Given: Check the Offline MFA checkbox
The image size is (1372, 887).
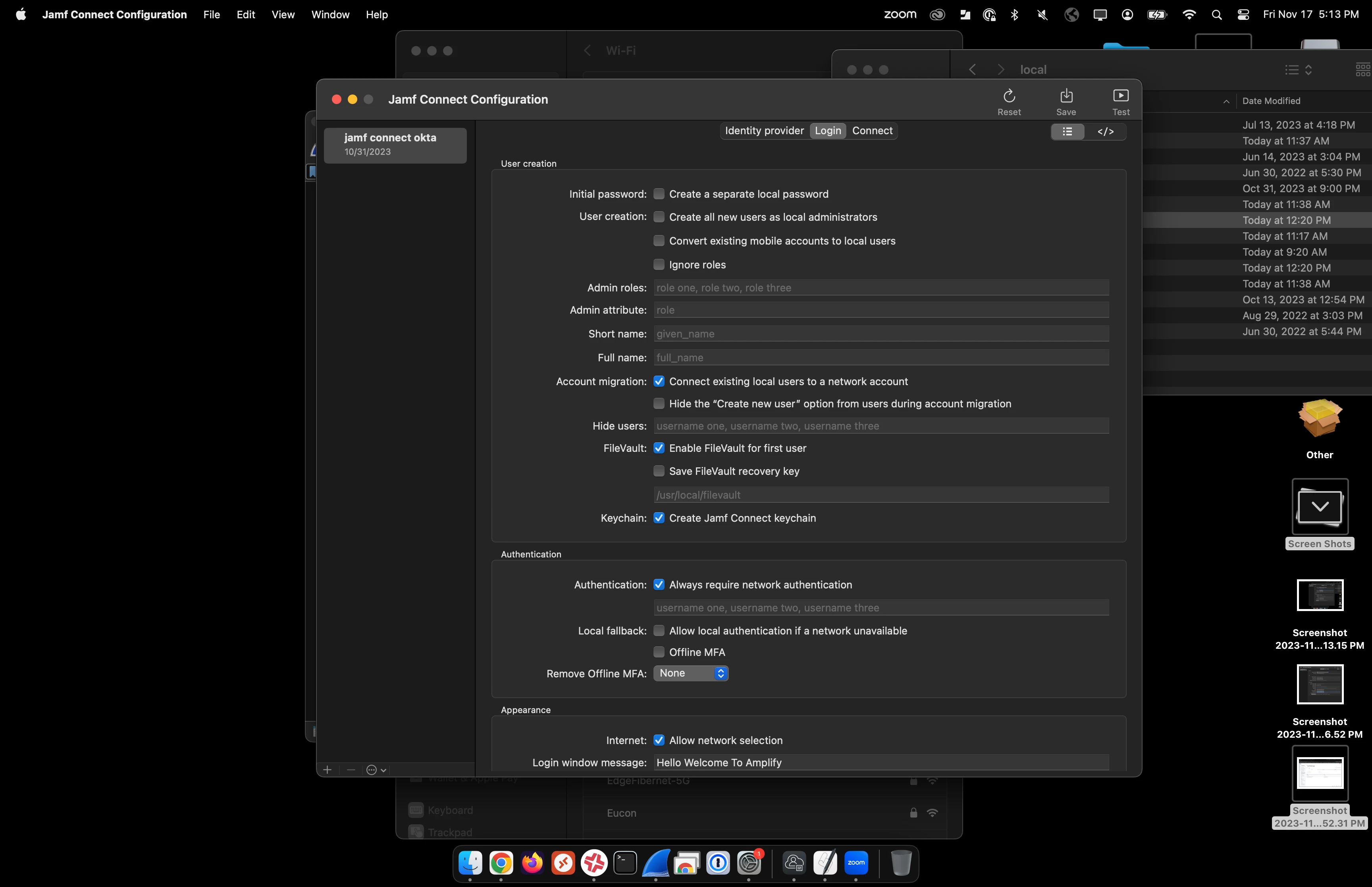Looking at the screenshot, I should coord(659,652).
